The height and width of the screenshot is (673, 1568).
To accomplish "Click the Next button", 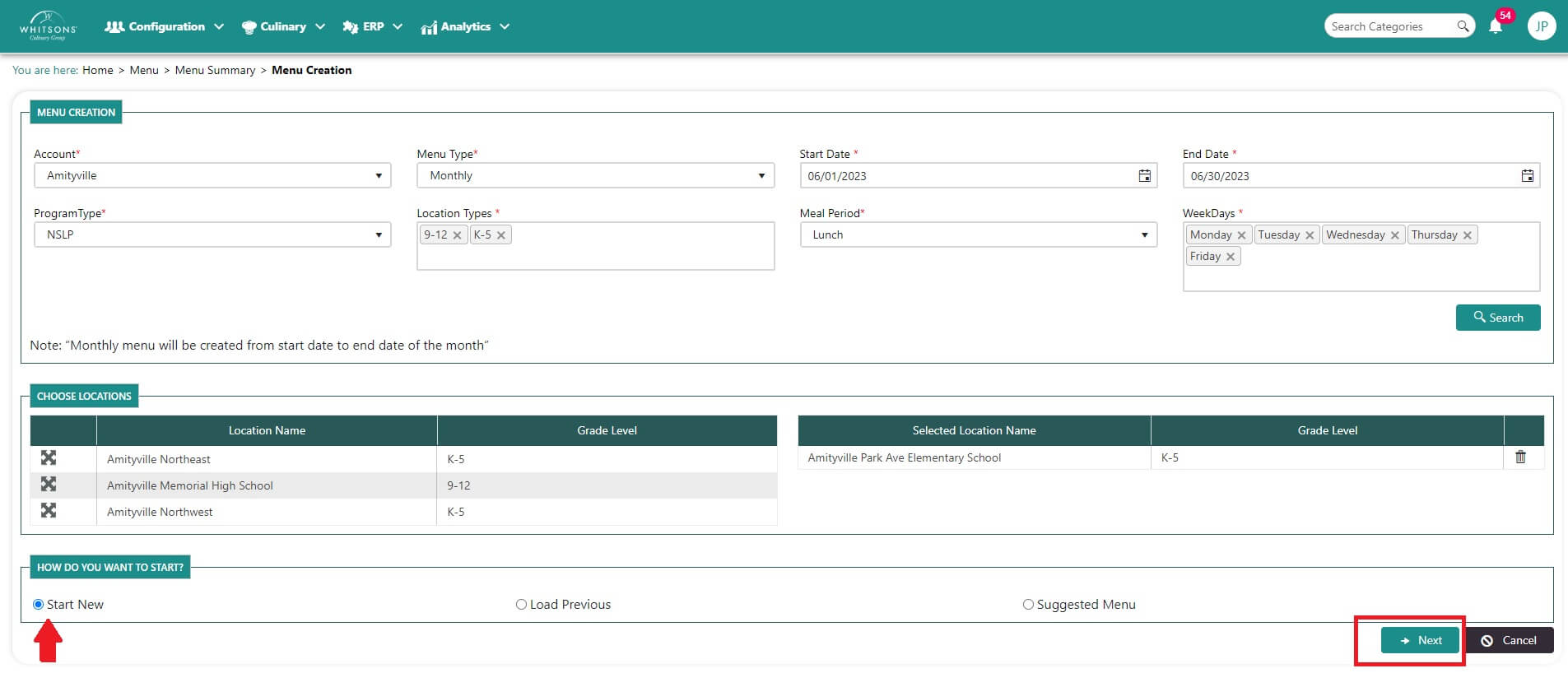I will tap(1420, 640).
